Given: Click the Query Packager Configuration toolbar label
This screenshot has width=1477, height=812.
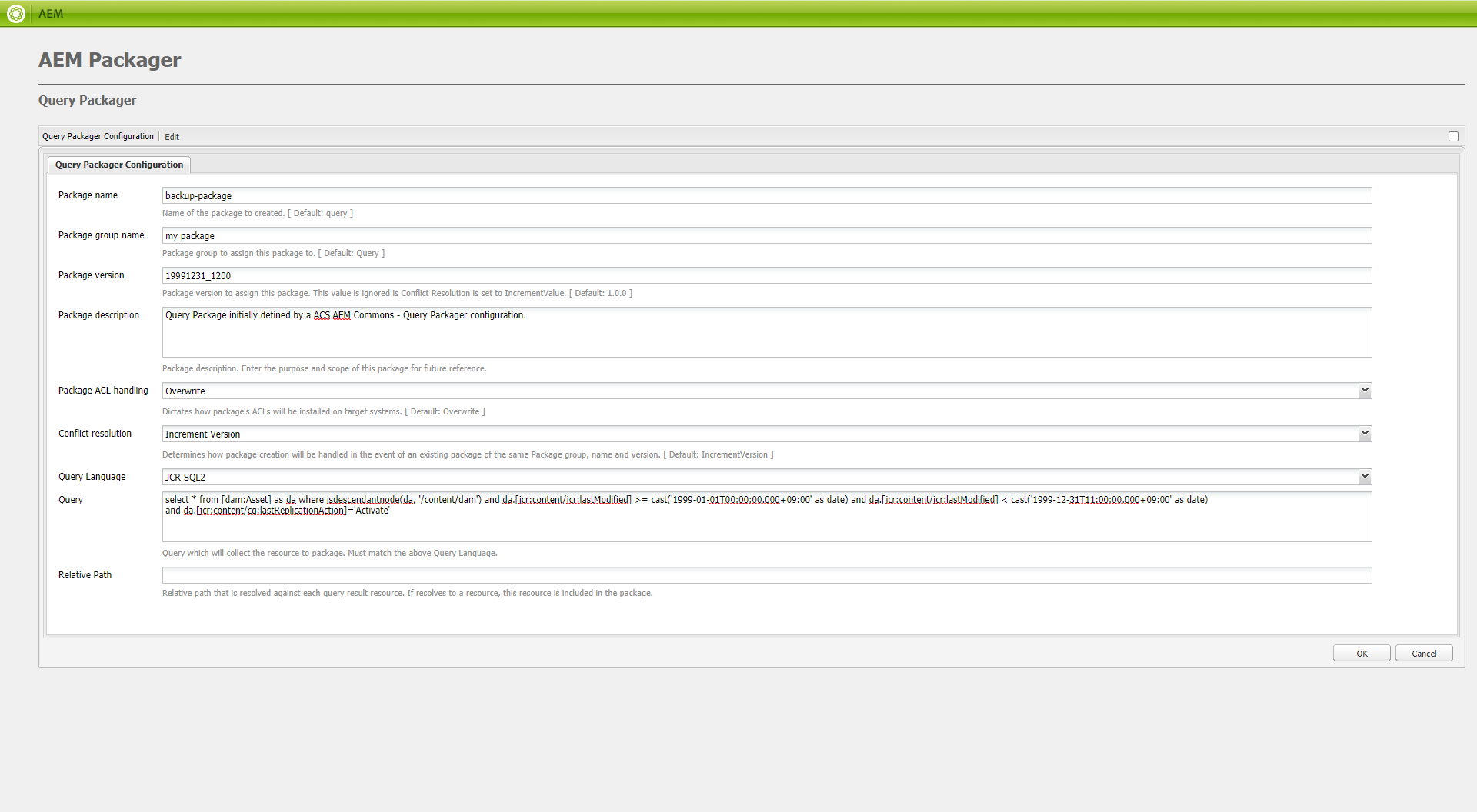Looking at the screenshot, I should click(98, 136).
